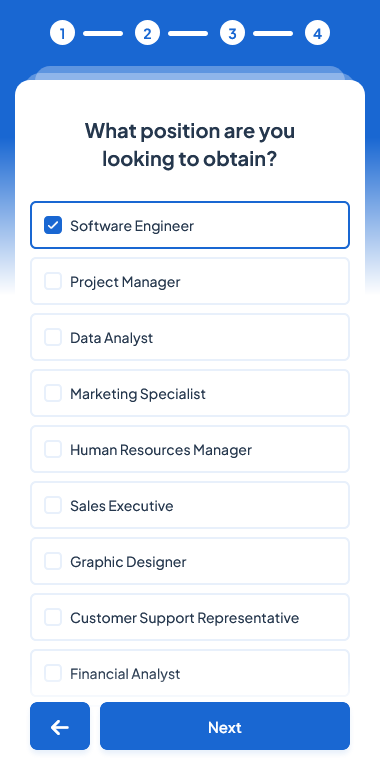Choose the Data Analyst option label
Viewport: 380px width, 780px height.
point(111,338)
